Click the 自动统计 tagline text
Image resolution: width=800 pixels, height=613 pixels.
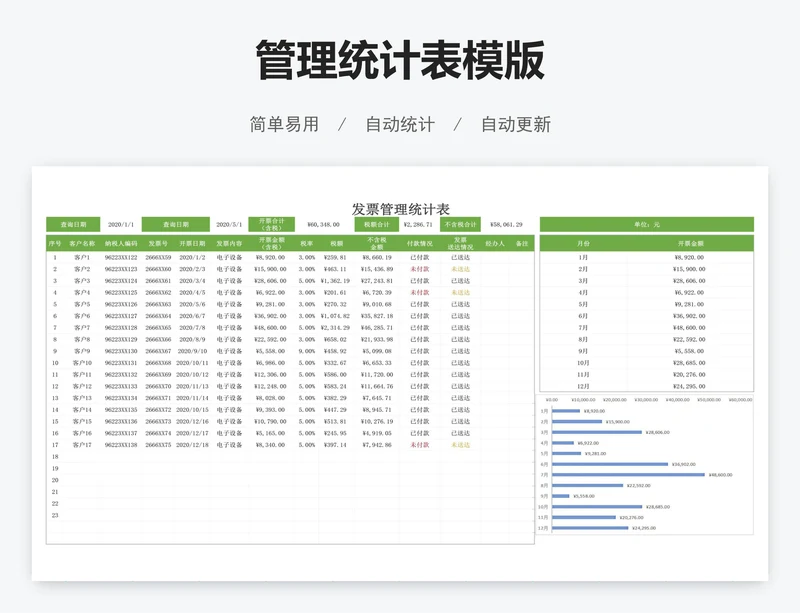(x=400, y=125)
